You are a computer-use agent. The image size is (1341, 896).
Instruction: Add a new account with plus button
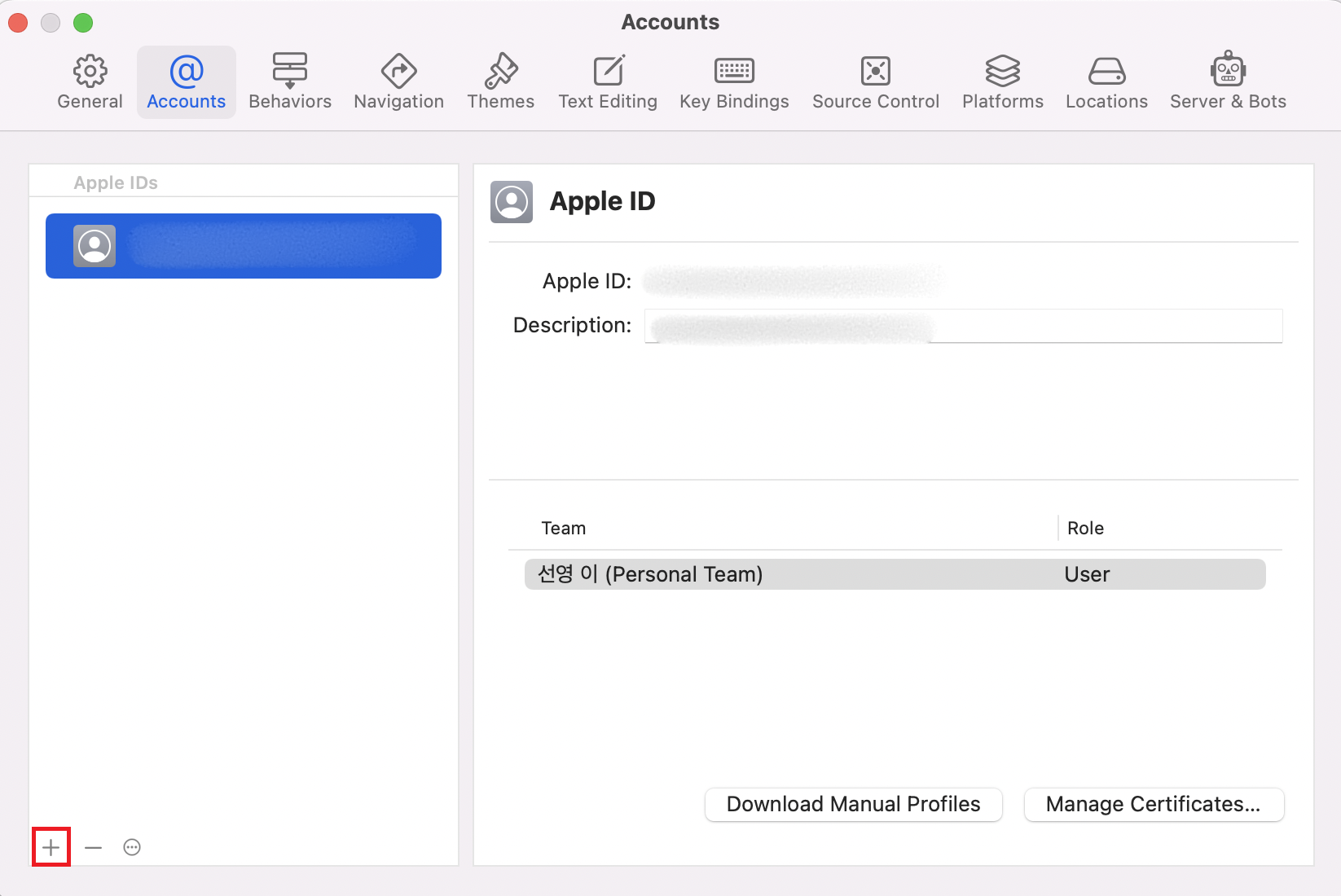coord(51,847)
